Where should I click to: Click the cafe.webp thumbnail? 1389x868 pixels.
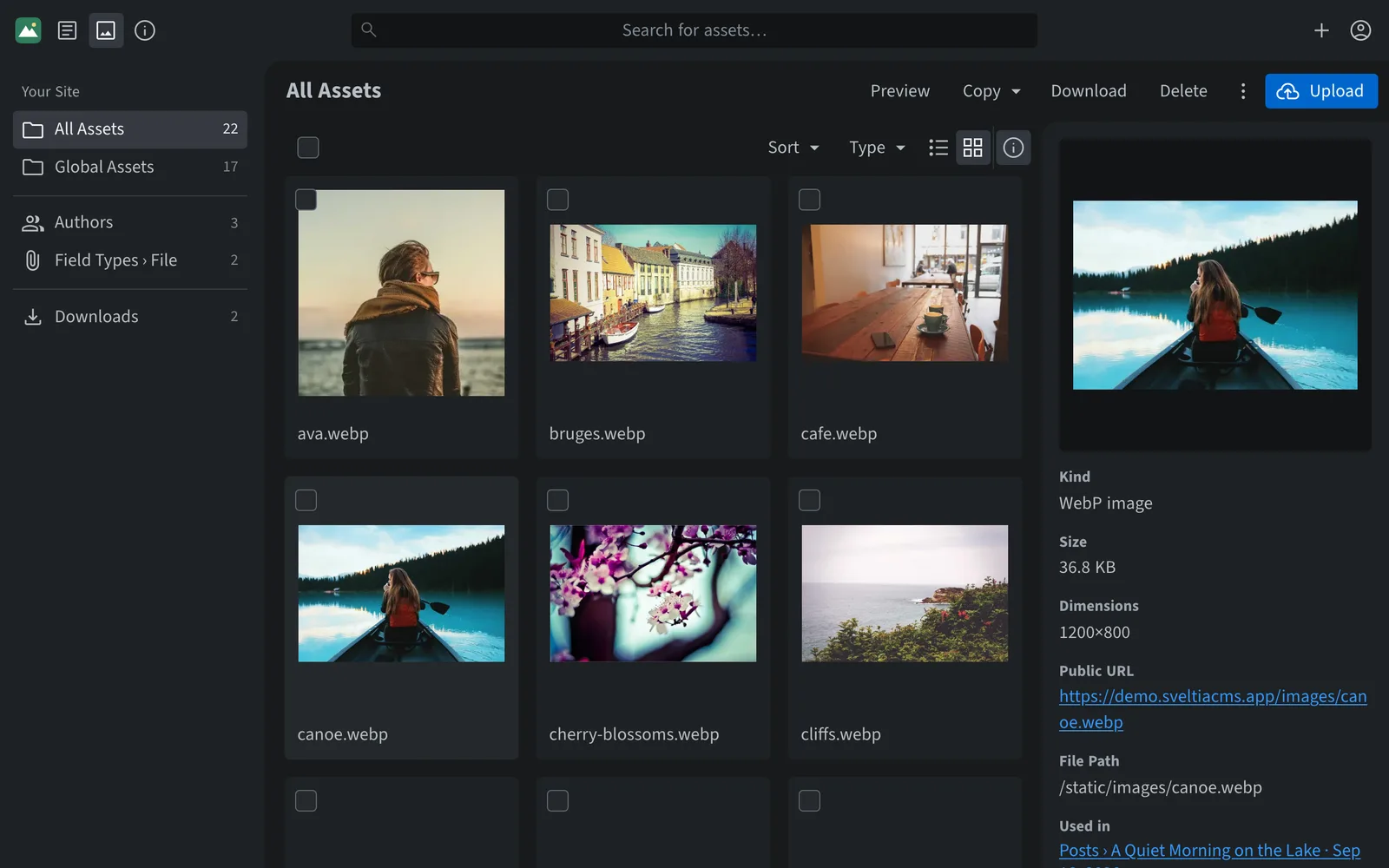coord(905,293)
